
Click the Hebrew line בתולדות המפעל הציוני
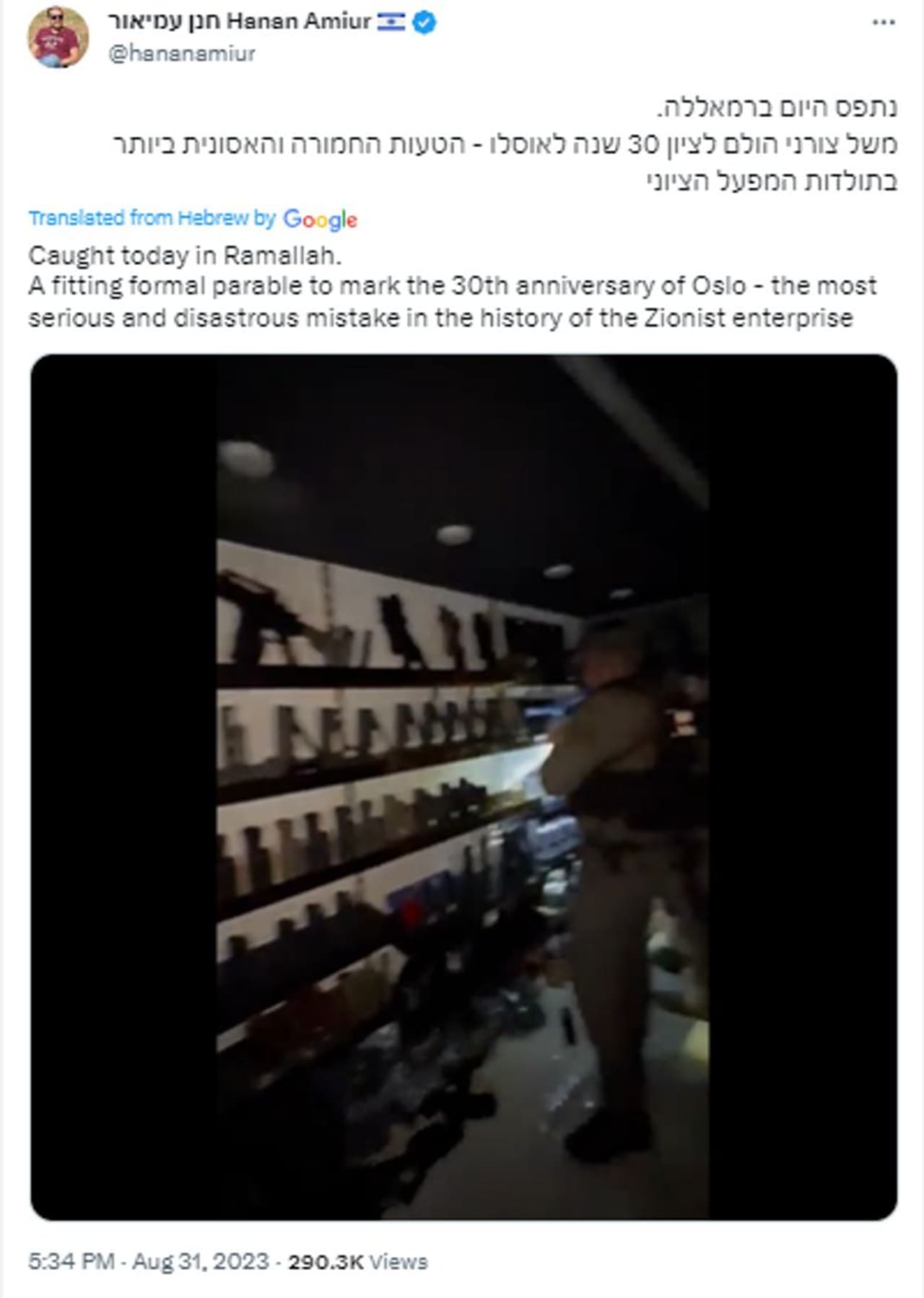tap(772, 180)
